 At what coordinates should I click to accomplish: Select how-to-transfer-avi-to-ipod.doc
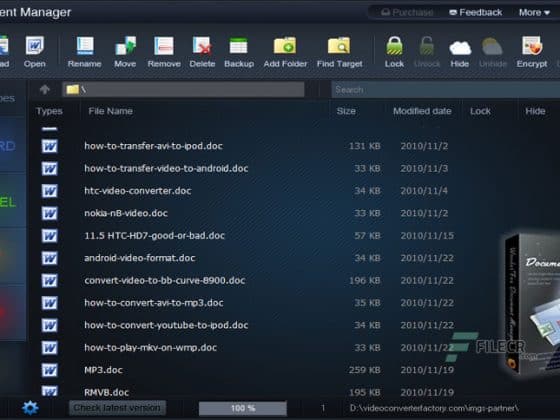tap(153, 146)
